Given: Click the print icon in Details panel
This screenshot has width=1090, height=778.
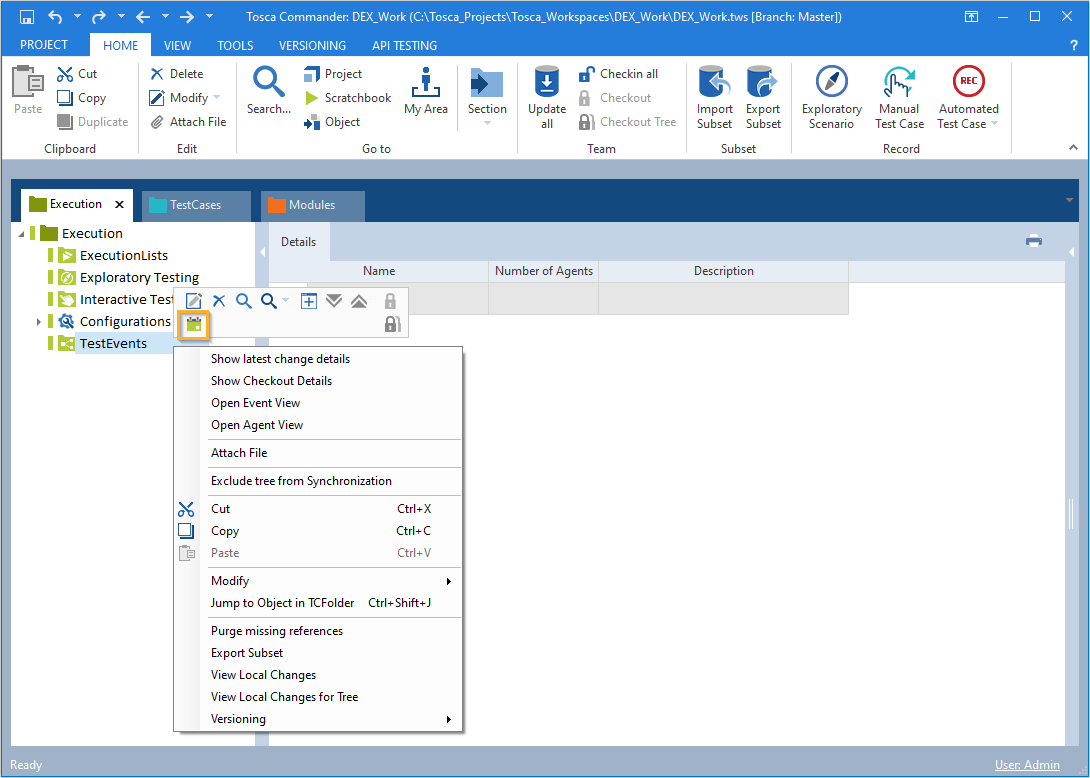Looking at the screenshot, I should [x=1034, y=240].
